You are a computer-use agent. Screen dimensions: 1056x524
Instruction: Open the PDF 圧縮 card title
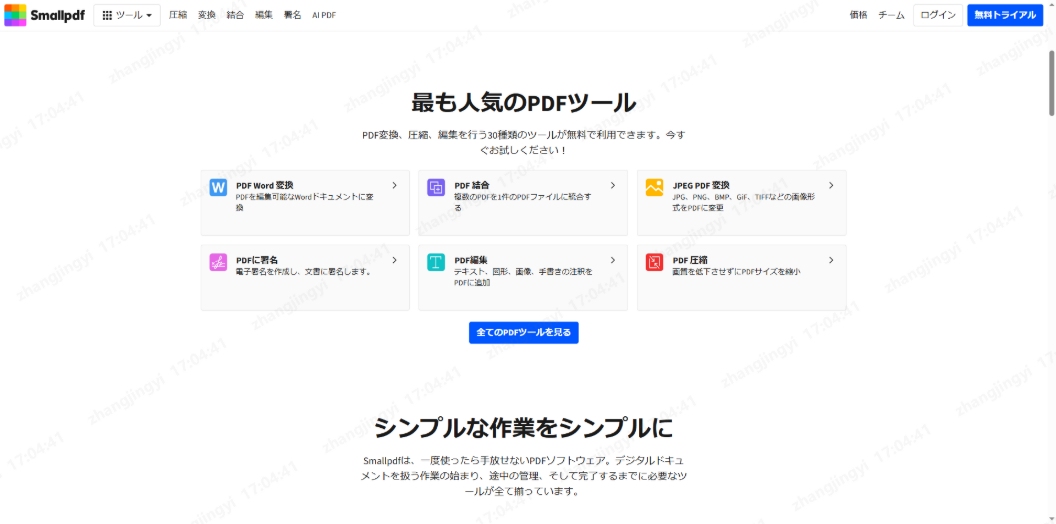(x=690, y=260)
